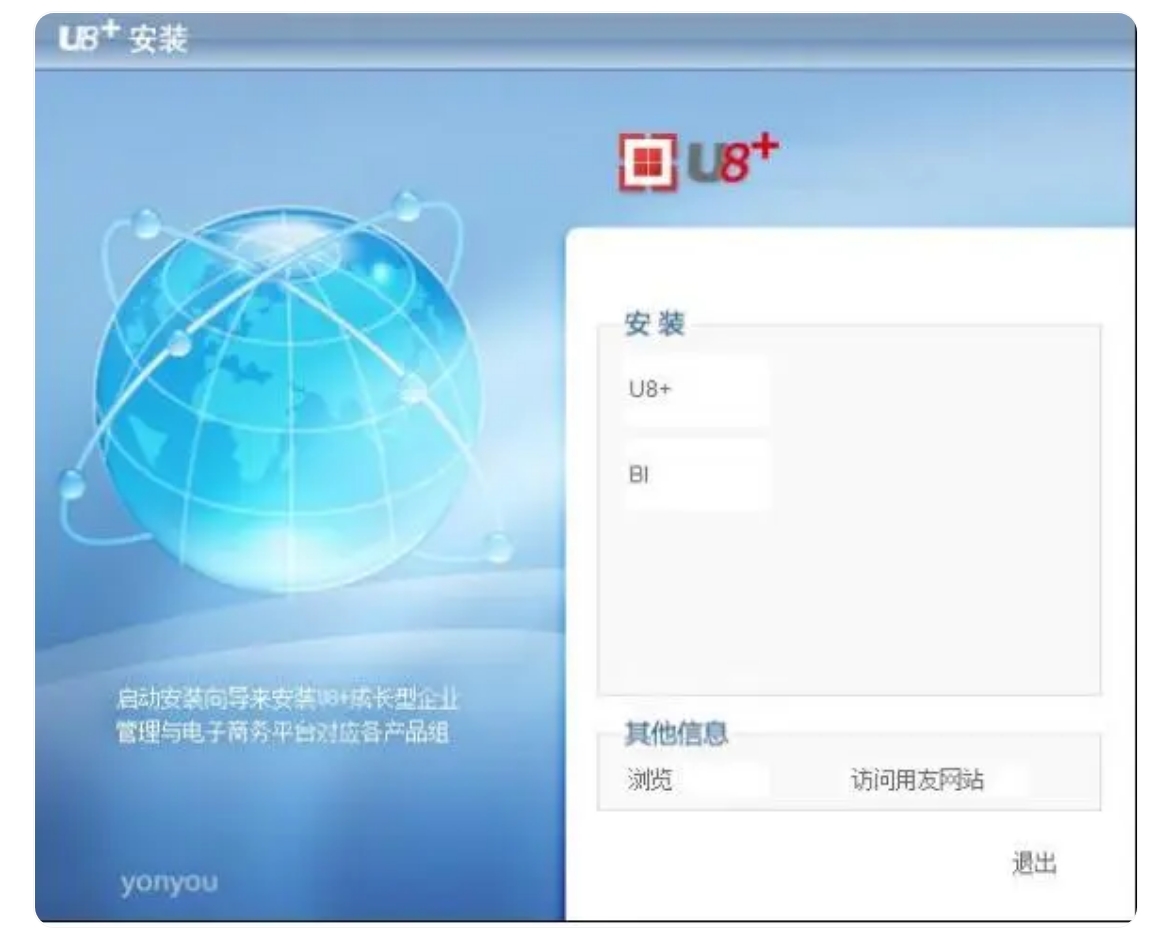
Task: Click the orbit sphere at globe's upper-left
Action: [x=146, y=223]
